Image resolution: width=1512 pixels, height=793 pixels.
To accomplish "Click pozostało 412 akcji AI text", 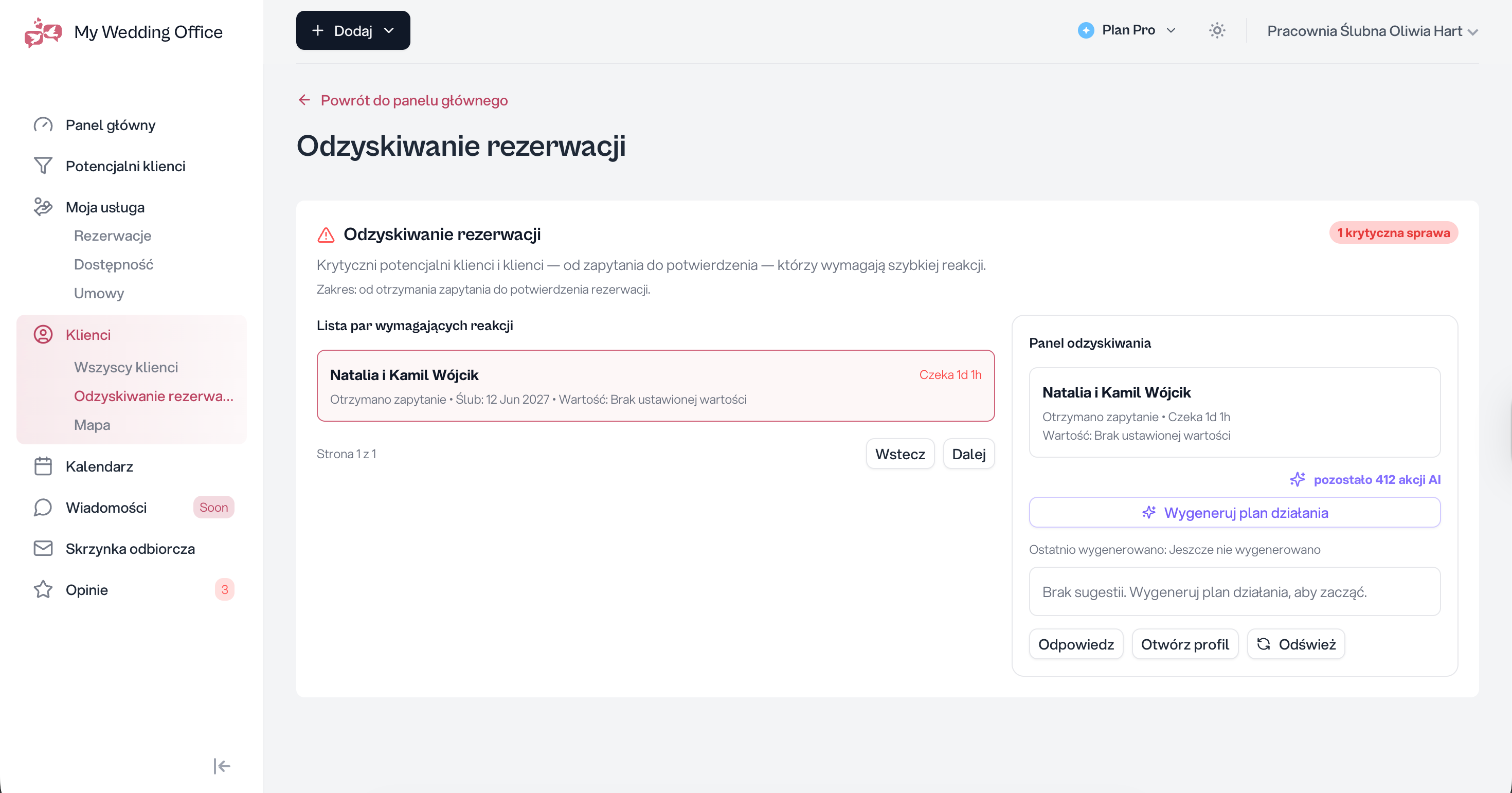I will tap(1377, 480).
